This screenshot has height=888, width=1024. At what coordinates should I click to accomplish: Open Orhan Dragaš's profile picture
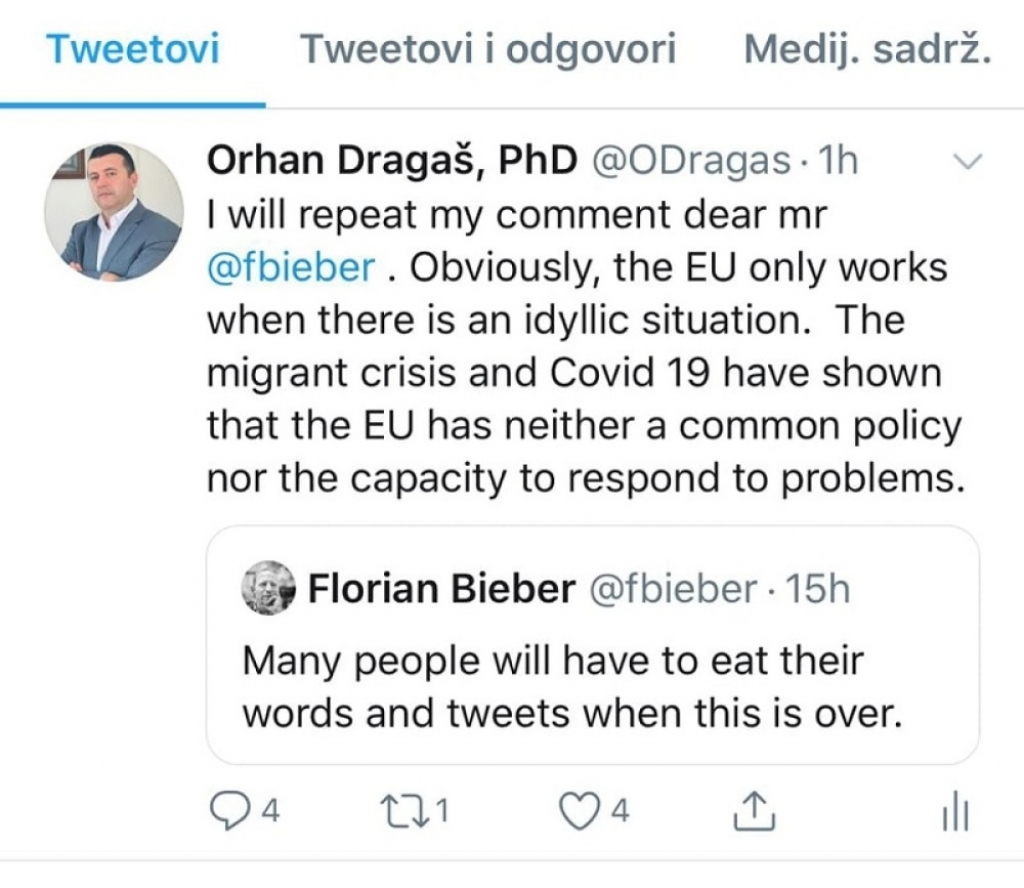click(x=113, y=211)
